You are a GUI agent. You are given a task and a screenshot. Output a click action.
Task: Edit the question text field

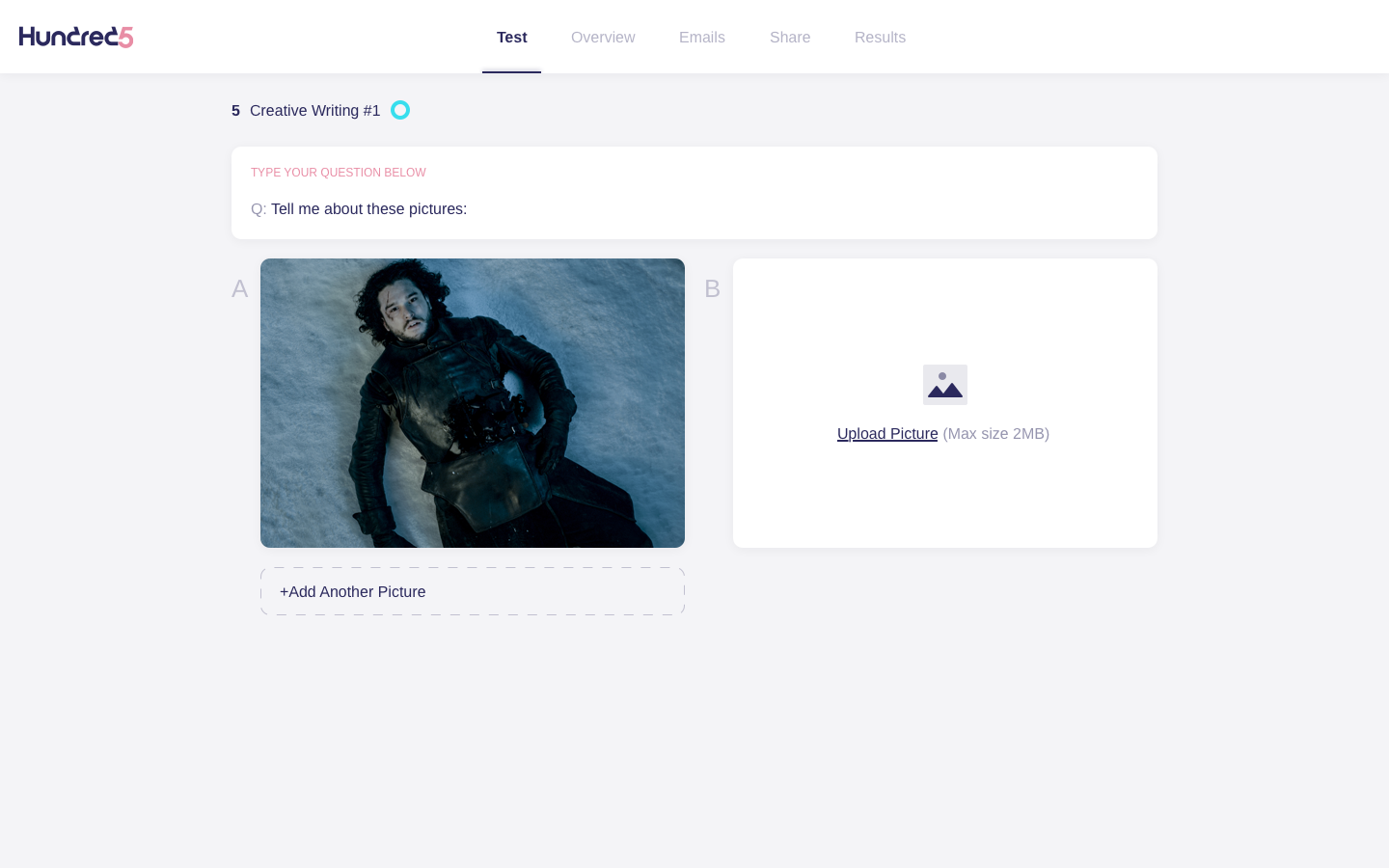click(x=694, y=209)
